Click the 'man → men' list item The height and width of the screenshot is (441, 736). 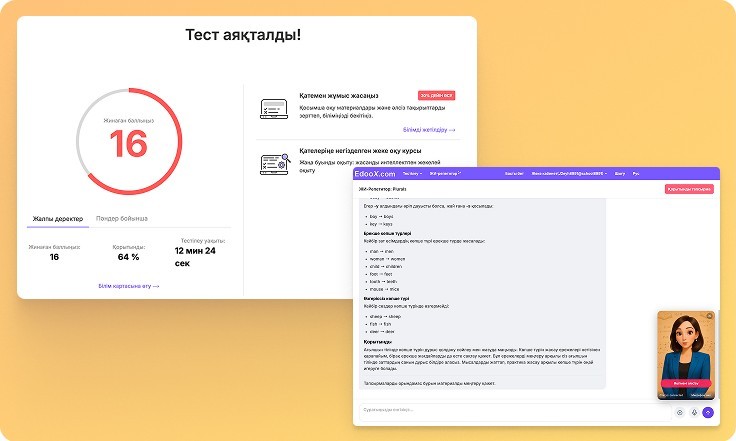(381, 251)
